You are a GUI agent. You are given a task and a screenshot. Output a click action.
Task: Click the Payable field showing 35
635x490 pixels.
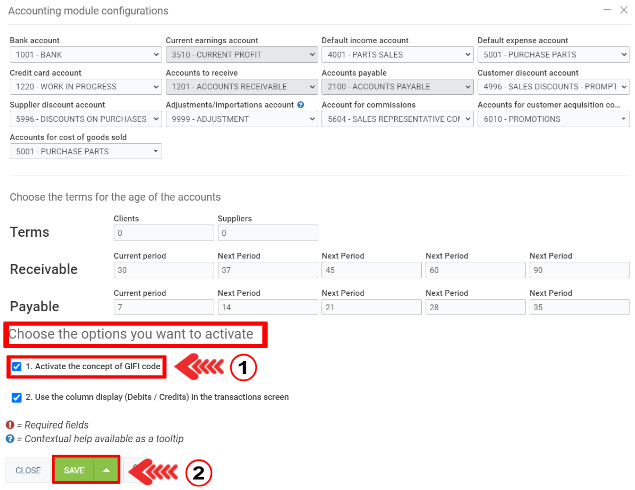[x=579, y=307]
